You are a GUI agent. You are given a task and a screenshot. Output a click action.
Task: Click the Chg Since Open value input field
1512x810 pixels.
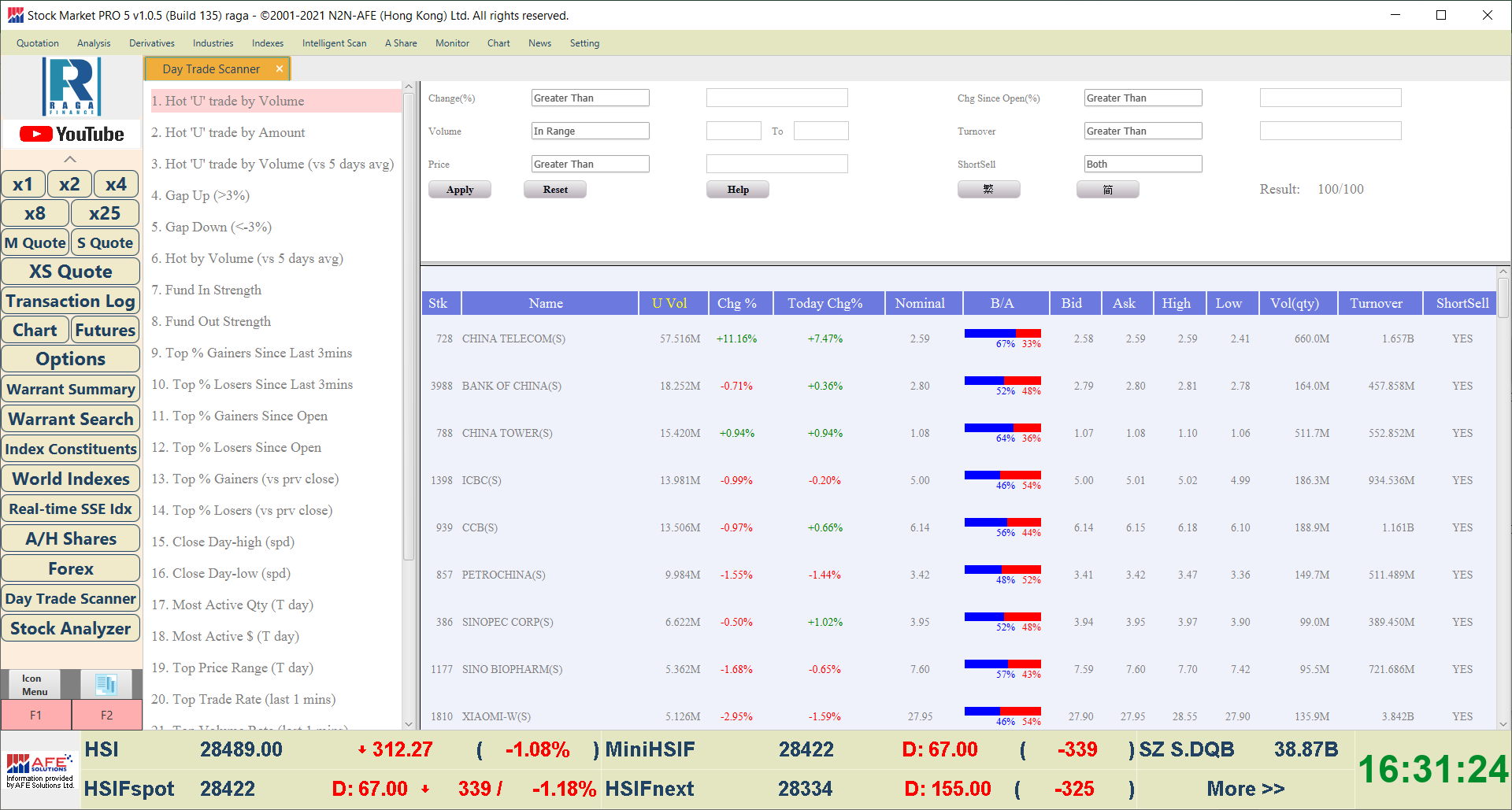[1330, 98]
